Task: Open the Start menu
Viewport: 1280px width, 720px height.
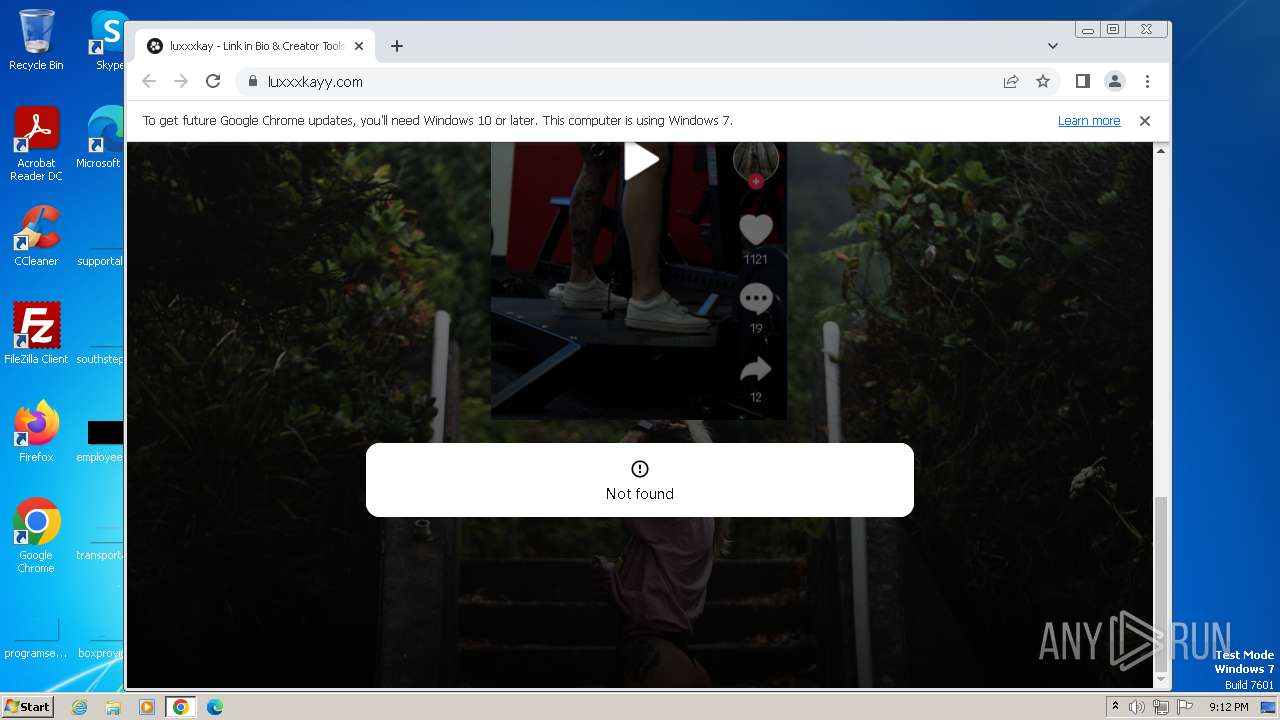Action: pos(27,706)
